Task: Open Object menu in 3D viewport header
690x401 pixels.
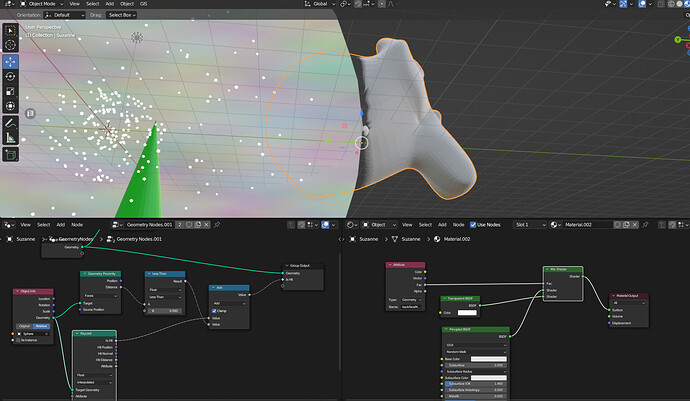Action: coord(127,4)
